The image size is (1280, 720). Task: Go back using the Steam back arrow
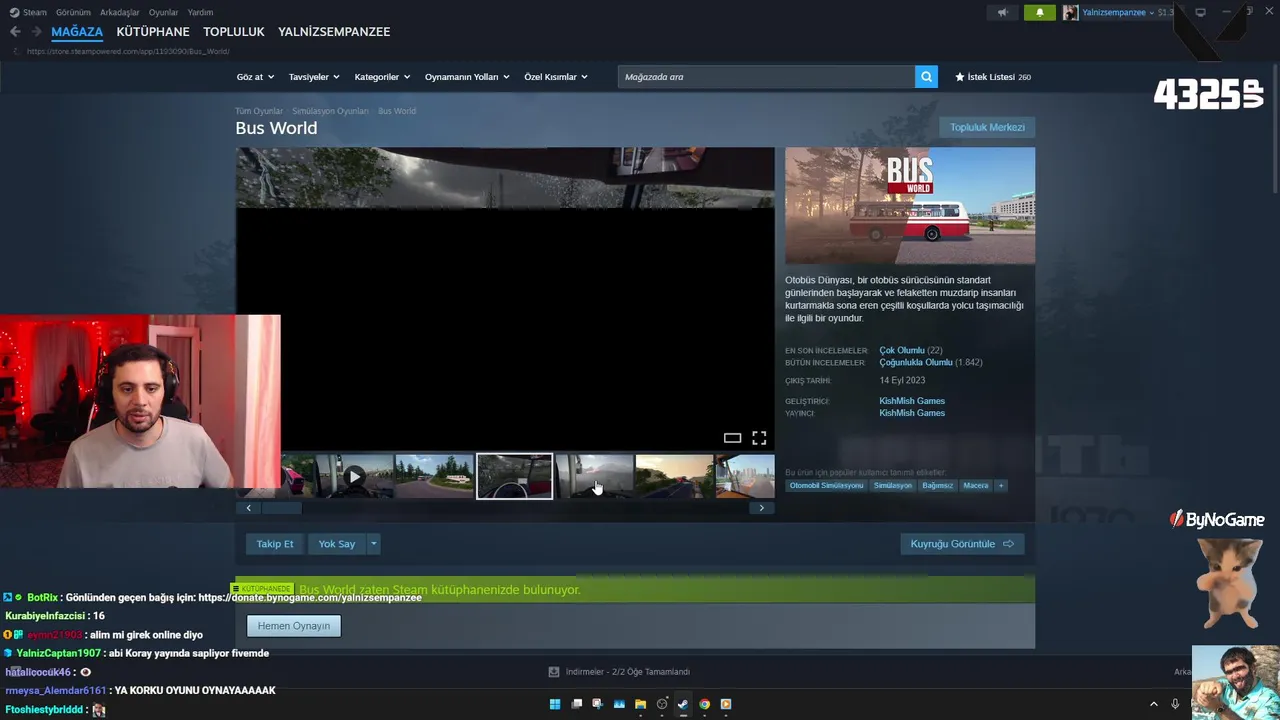click(15, 32)
